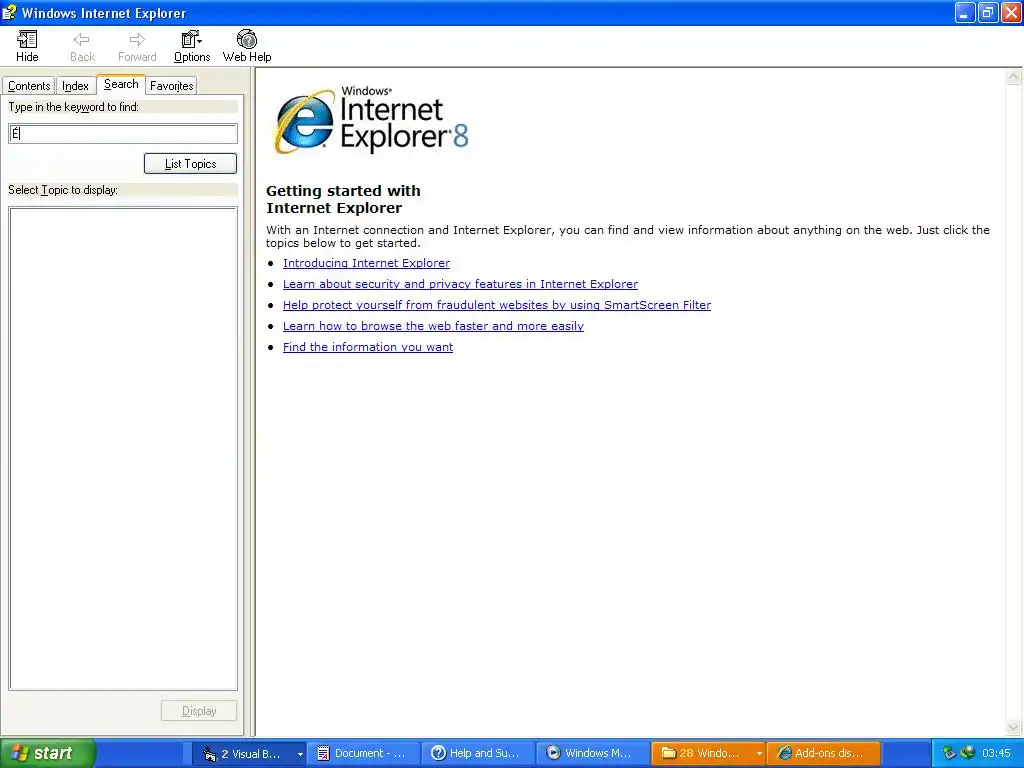The width and height of the screenshot is (1024, 768).
Task: Open browse the web faster link
Action: click(x=433, y=326)
